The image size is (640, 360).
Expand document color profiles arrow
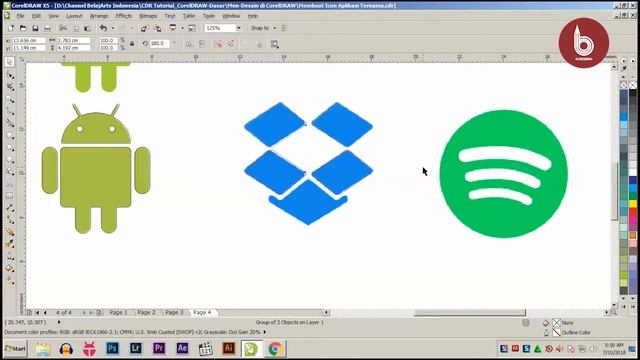tap(264, 332)
